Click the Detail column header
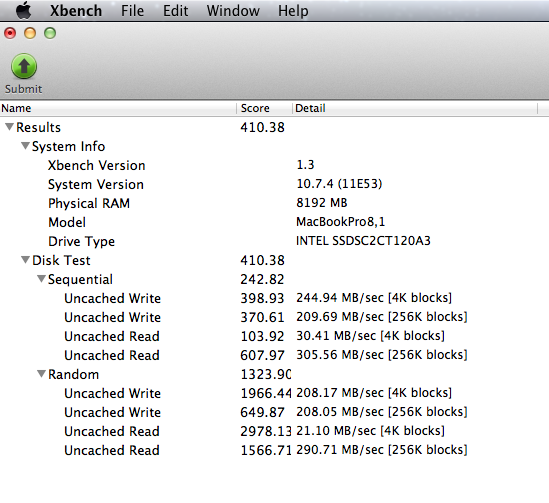Screen dimensions: 549x503 pos(415,108)
